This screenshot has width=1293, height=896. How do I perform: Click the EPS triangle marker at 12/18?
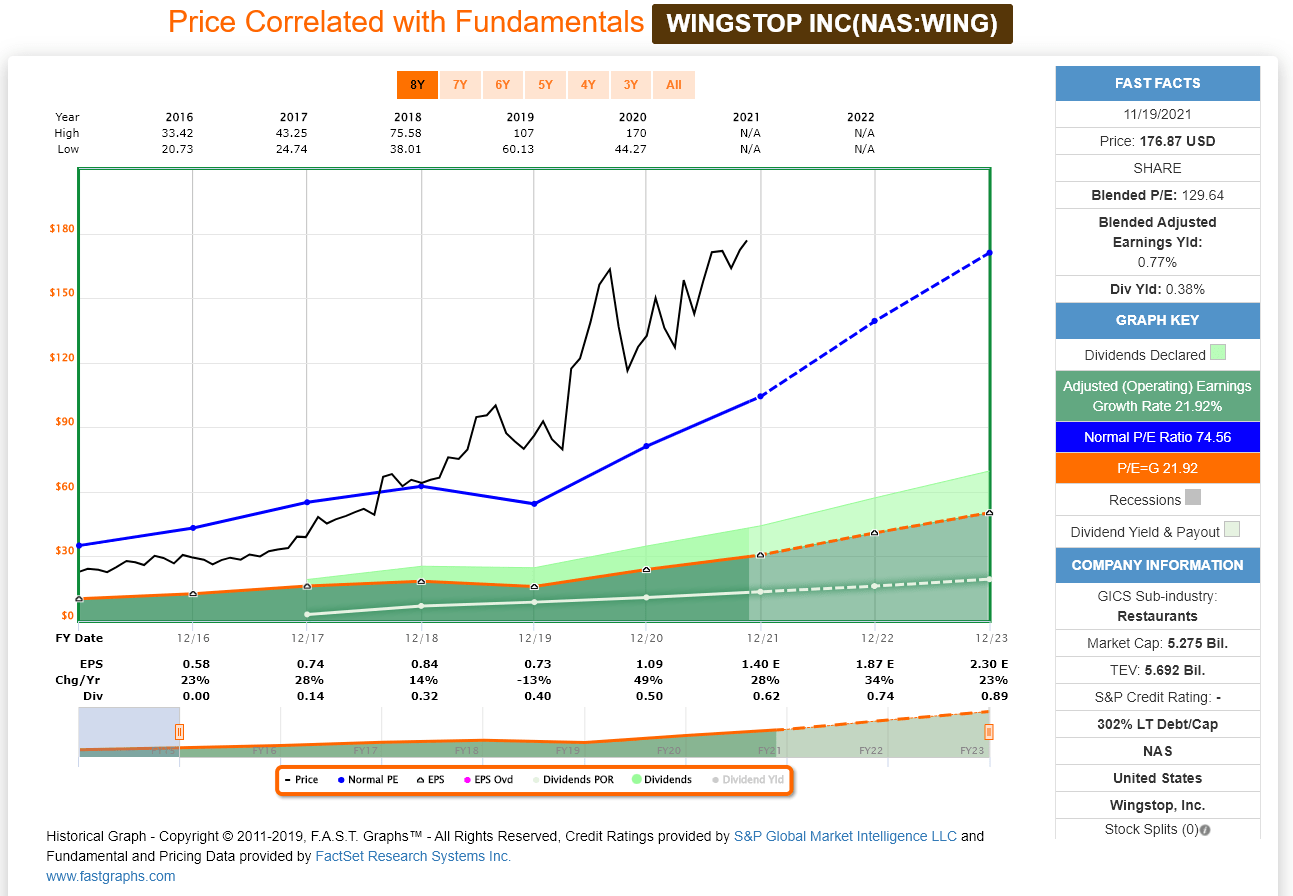pos(421,581)
